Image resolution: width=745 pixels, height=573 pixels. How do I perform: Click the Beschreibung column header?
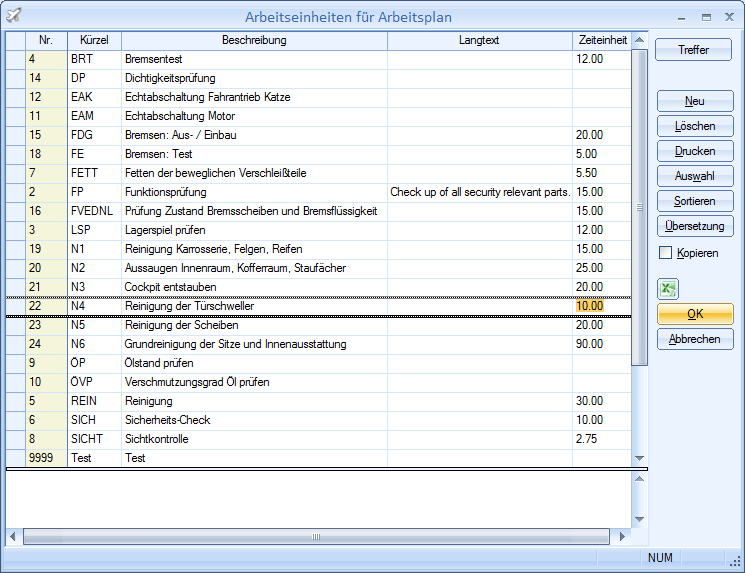[x=254, y=40]
